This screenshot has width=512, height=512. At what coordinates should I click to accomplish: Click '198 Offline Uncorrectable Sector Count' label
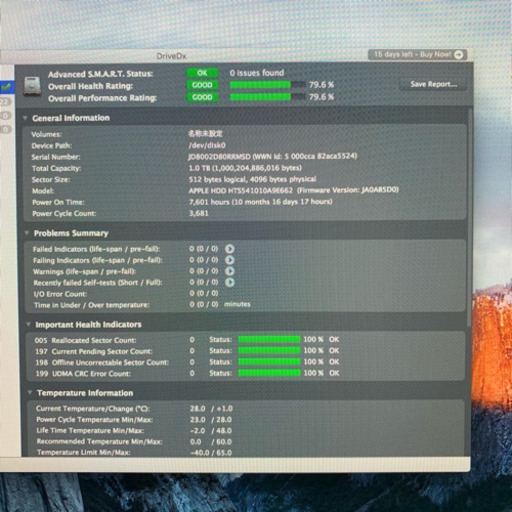(x=102, y=363)
